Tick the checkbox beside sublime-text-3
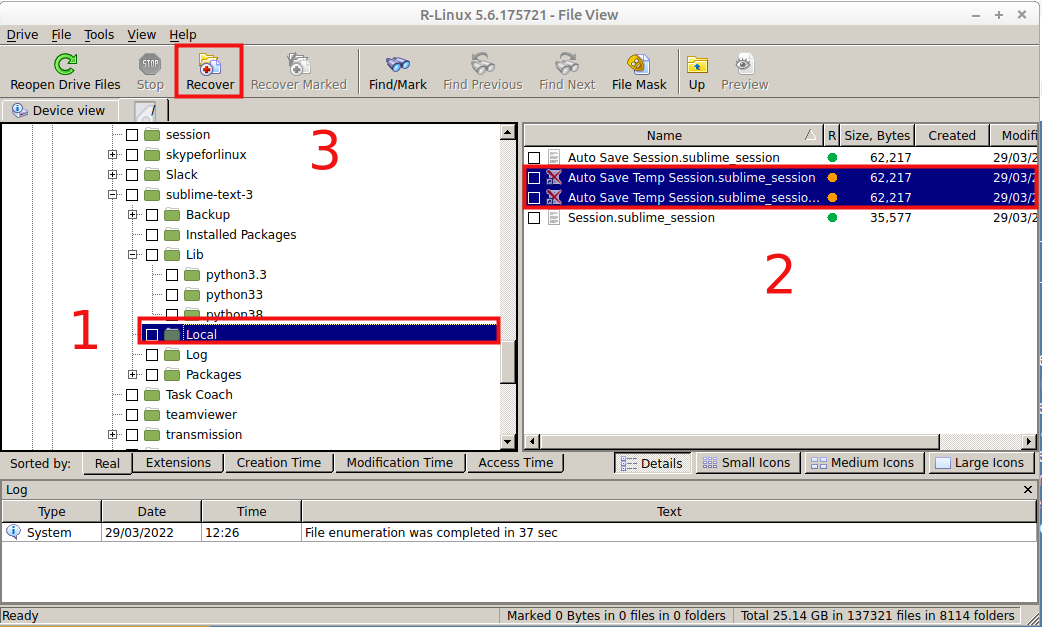This screenshot has width=1042, height=627. (x=132, y=194)
